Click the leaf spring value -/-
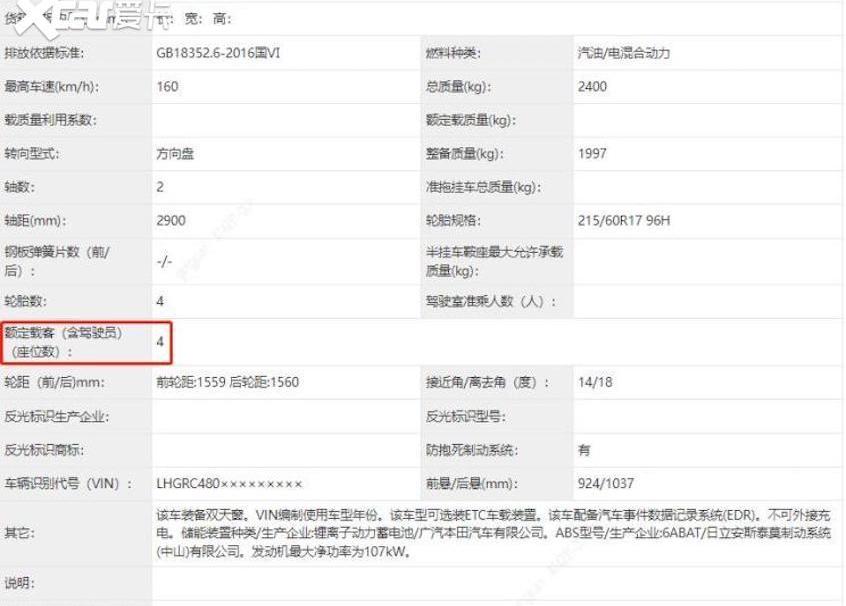 tap(165, 262)
